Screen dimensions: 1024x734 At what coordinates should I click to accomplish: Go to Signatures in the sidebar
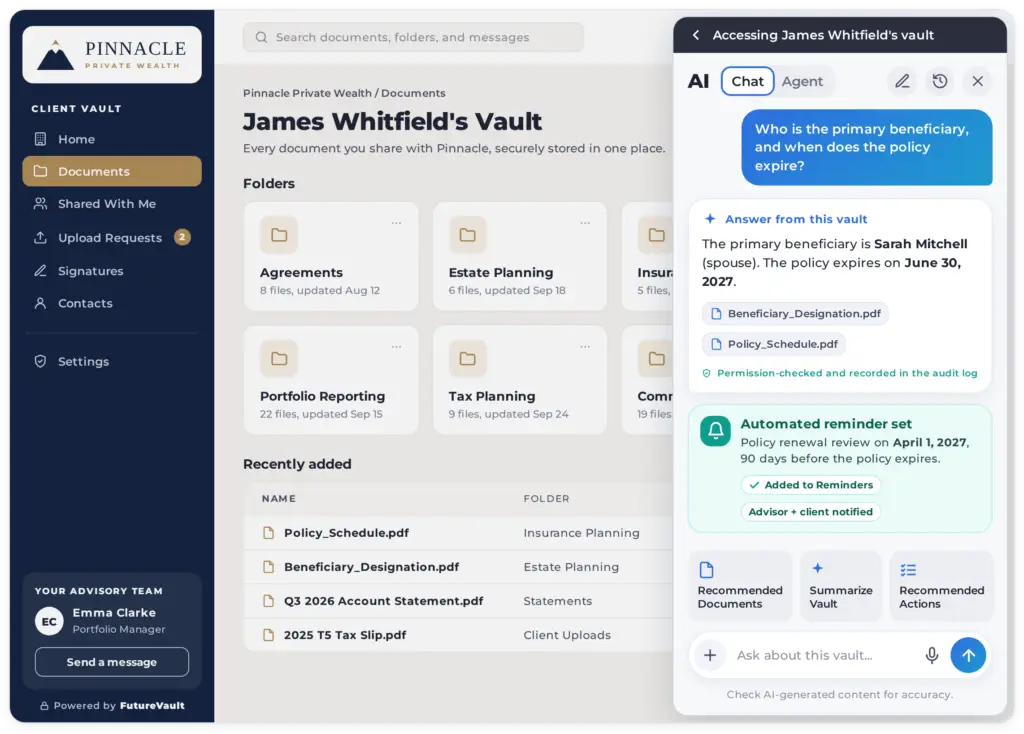(x=112, y=270)
